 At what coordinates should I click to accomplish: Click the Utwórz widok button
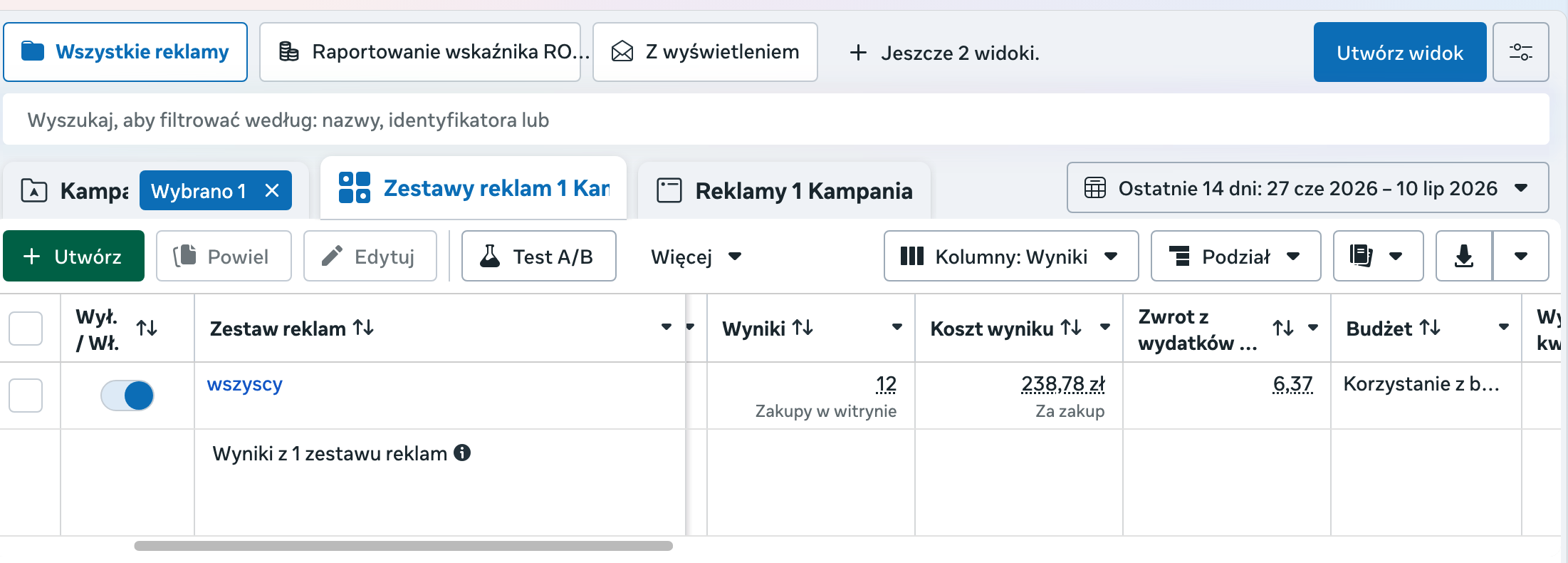1400,52
